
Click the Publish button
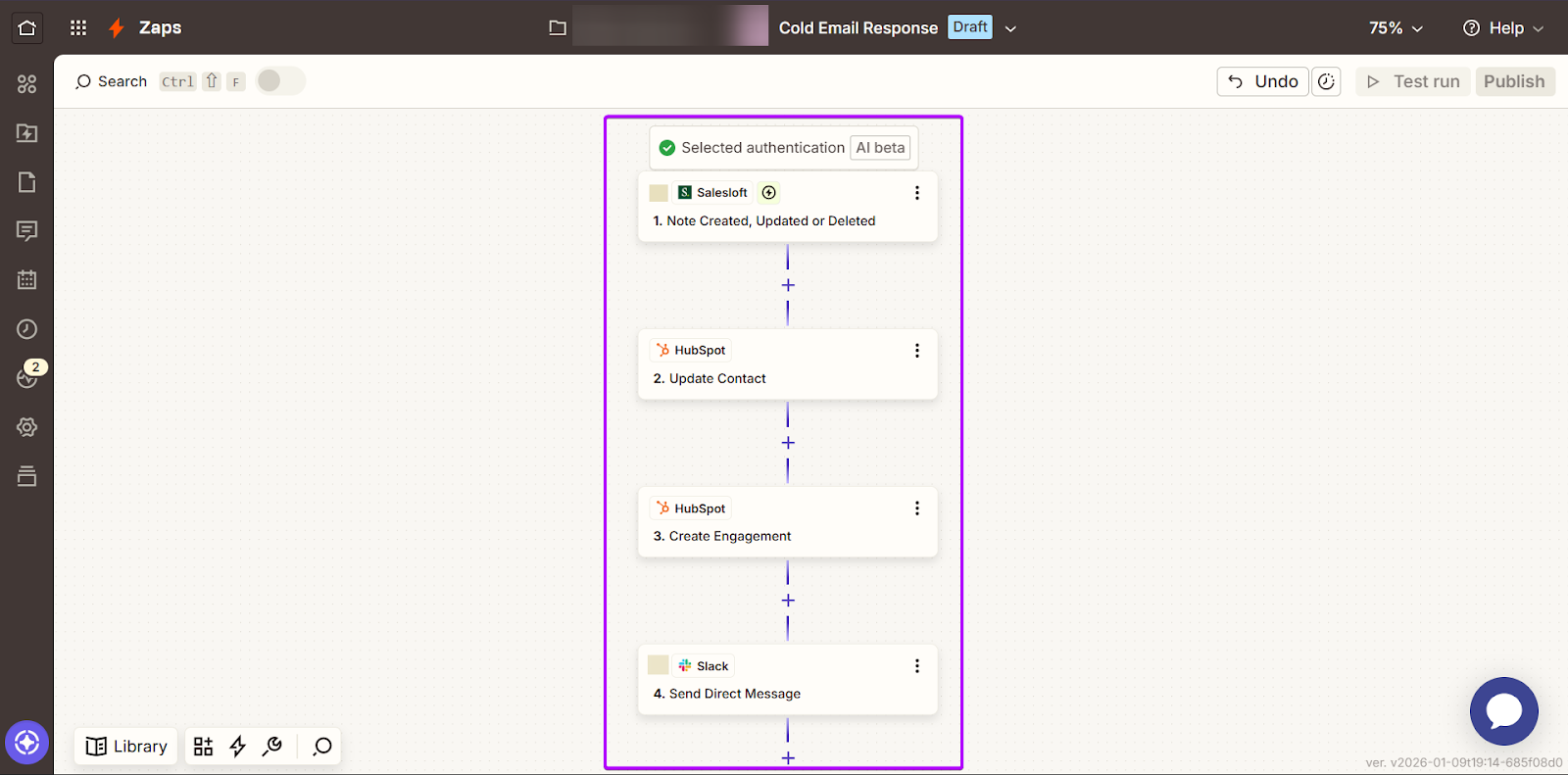pyautogui.click(x=1514, y=81)
